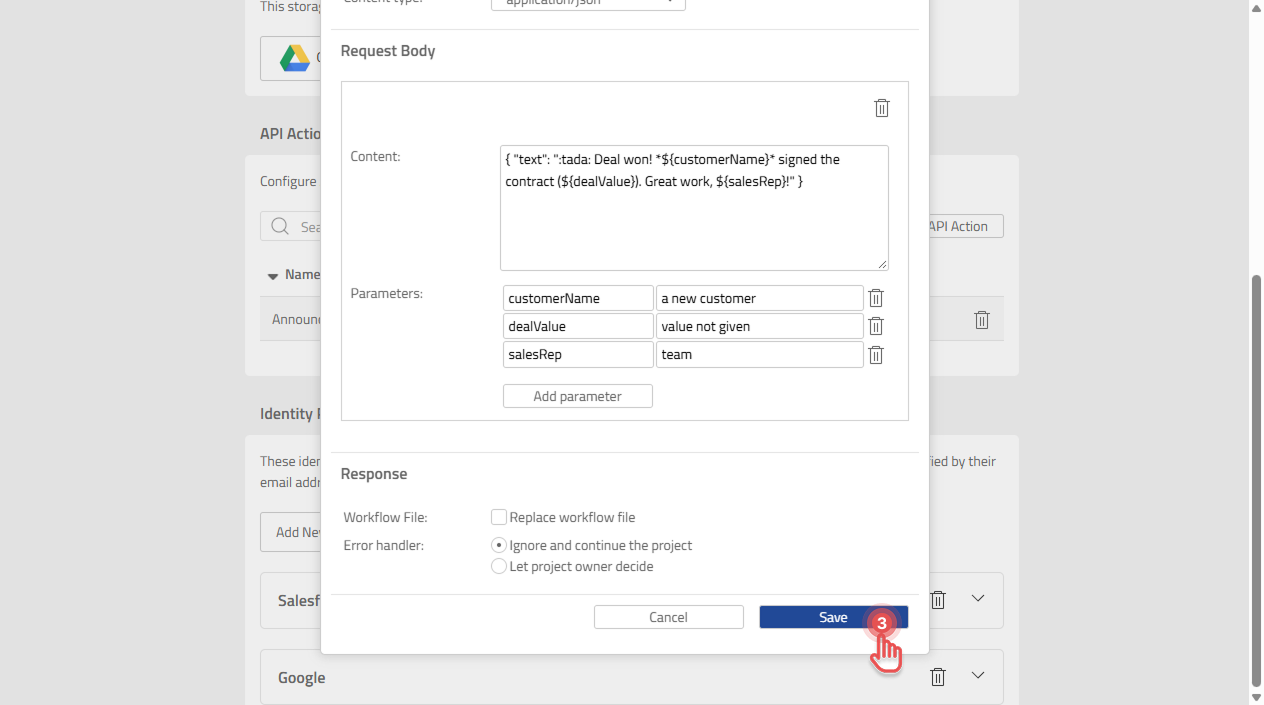Click the search magnifier icon for API actions
Image resolution: width=1264 pixels, height=705 pixels.
pyautogui.click(x=280, y=227)
